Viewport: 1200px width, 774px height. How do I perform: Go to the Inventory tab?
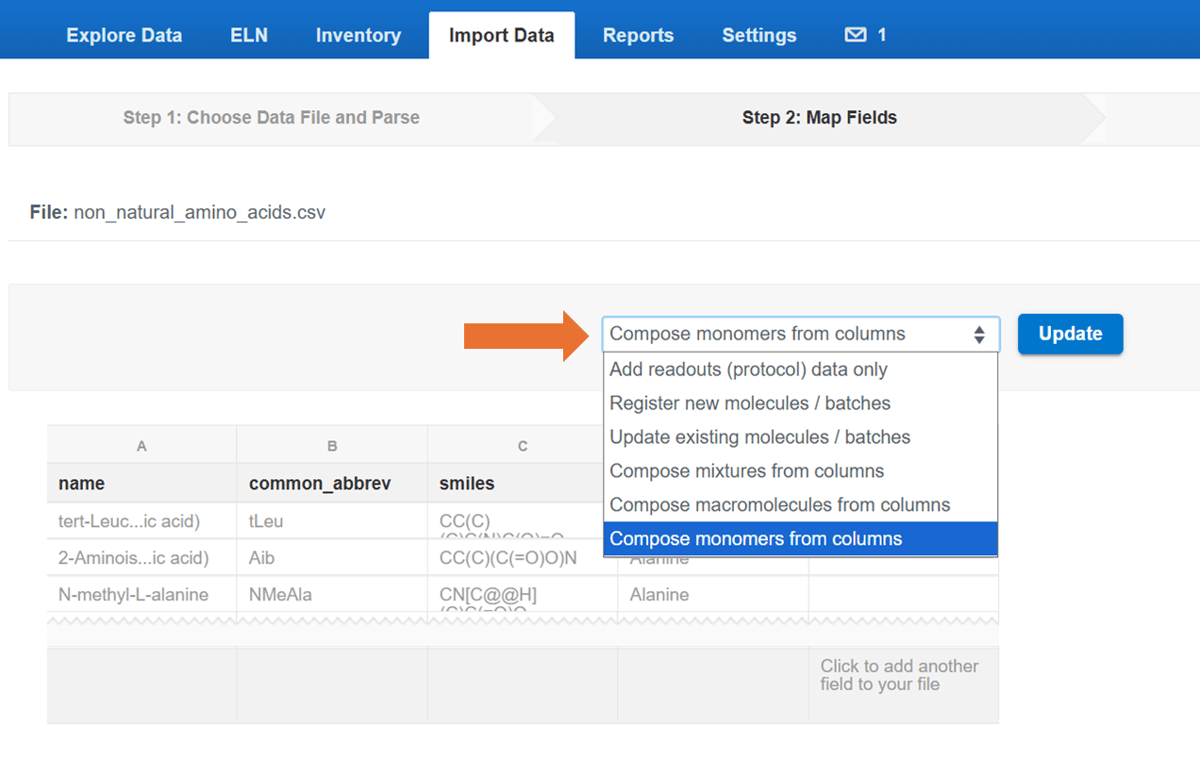click(x=358, y=35)
